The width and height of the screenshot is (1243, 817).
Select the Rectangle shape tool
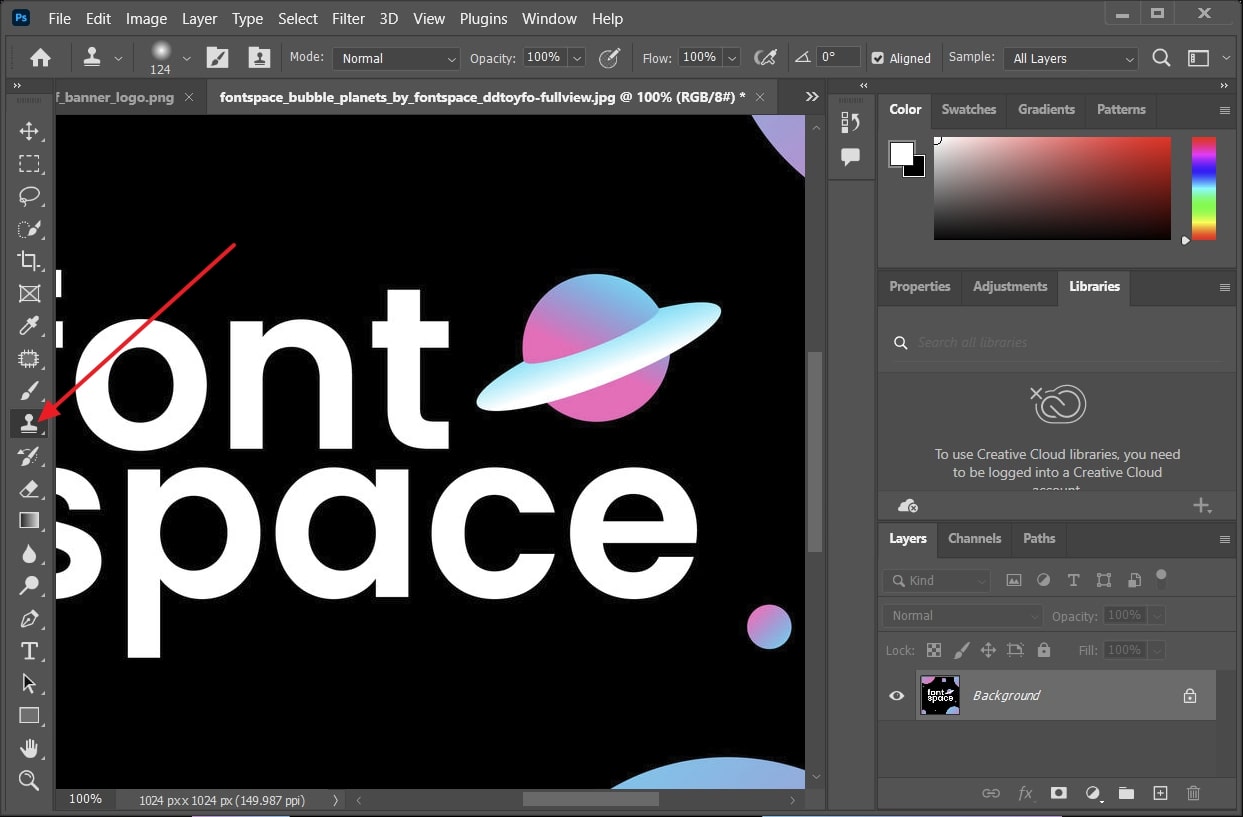[x=29, y=715]
